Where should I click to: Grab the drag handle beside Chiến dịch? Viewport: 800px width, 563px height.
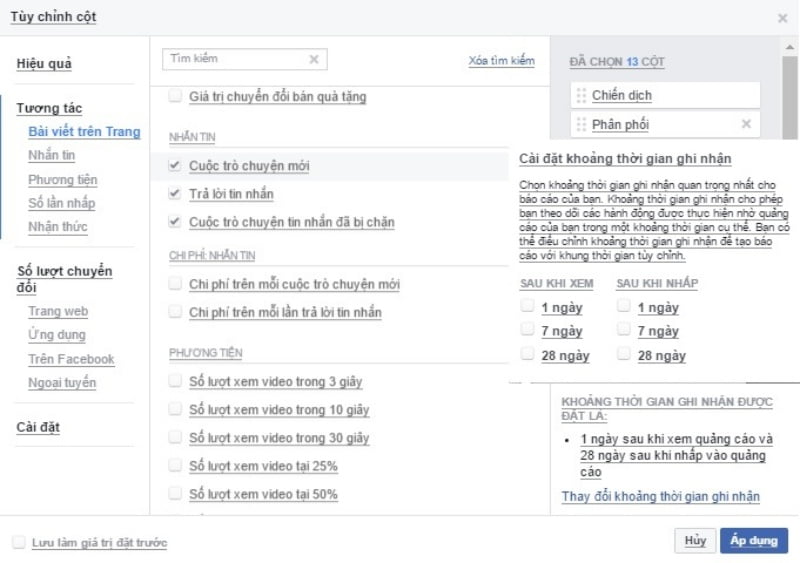pos(580,96)
